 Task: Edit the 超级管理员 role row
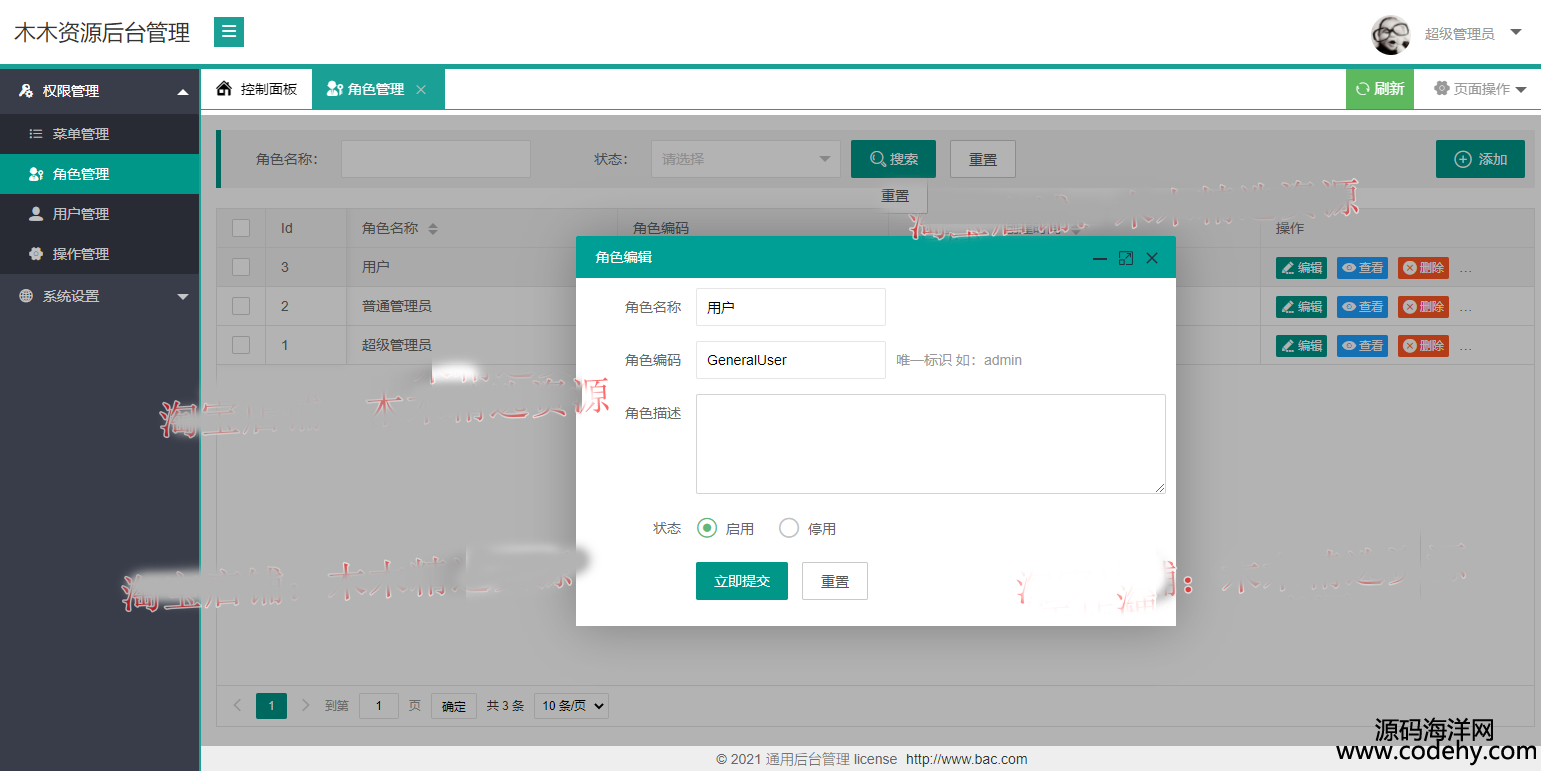pyautogui.click(x=1301, y=346)
